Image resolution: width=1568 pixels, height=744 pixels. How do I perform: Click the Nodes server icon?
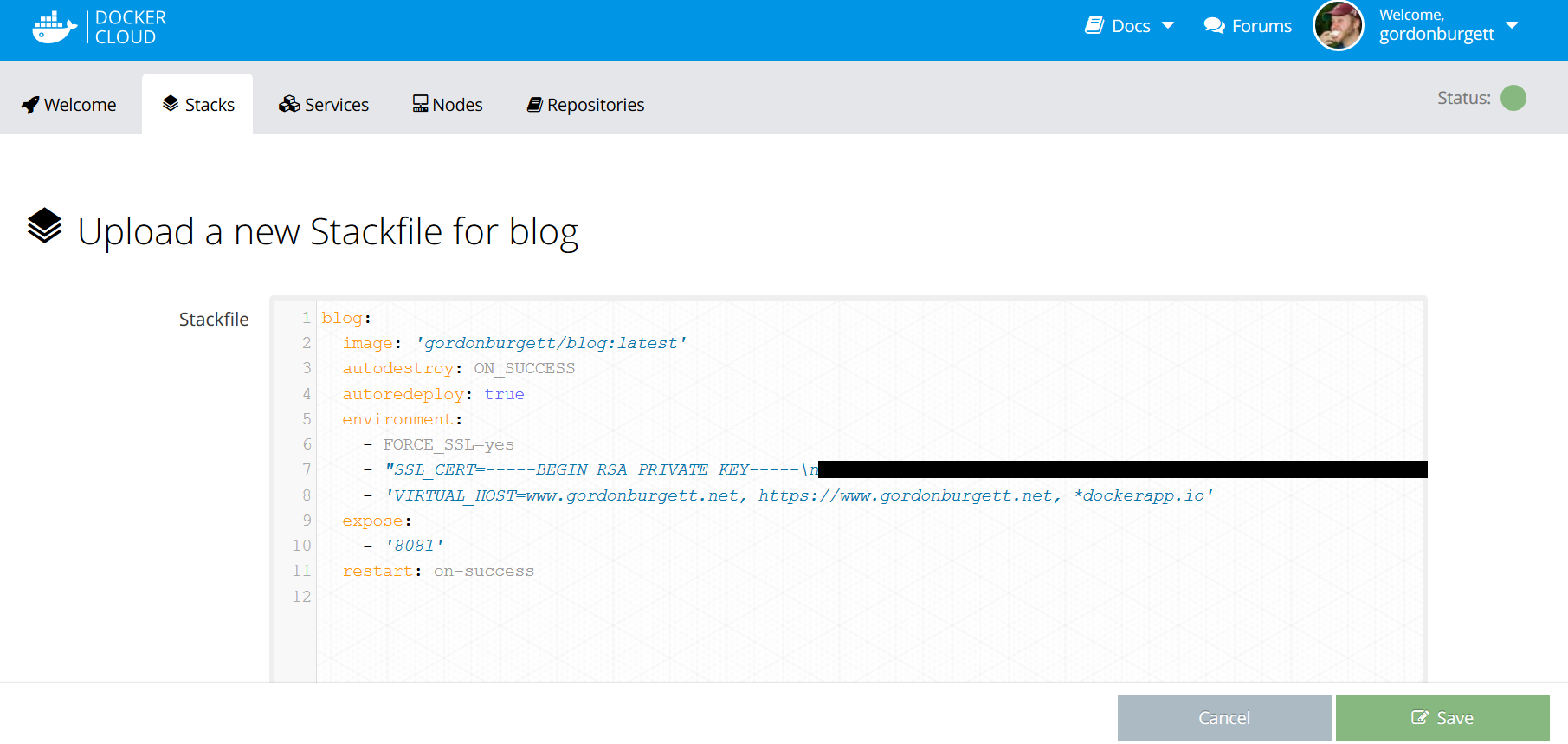(420, 104)
